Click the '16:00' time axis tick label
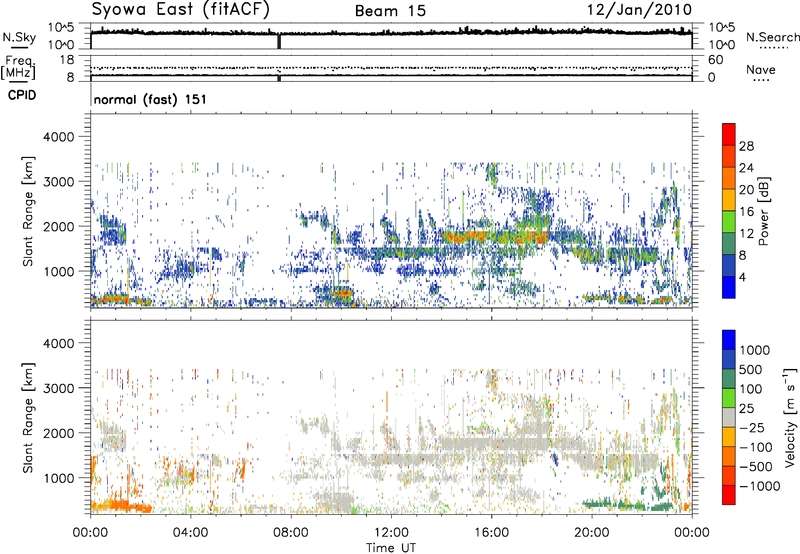The width and height of the screenshot is (800, 554). tap(491, 533)
